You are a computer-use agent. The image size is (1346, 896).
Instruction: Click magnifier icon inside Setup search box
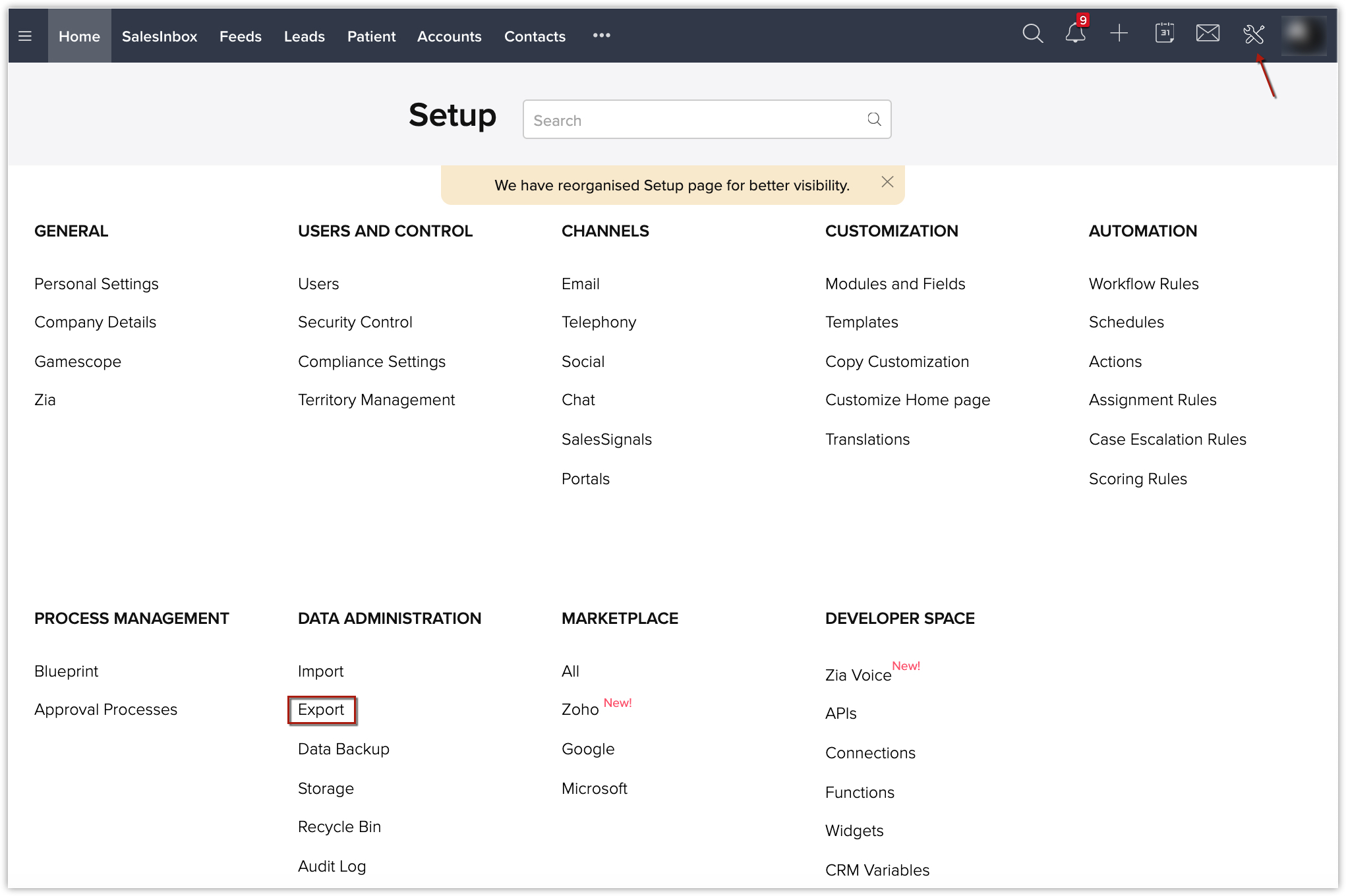[874, 119]
